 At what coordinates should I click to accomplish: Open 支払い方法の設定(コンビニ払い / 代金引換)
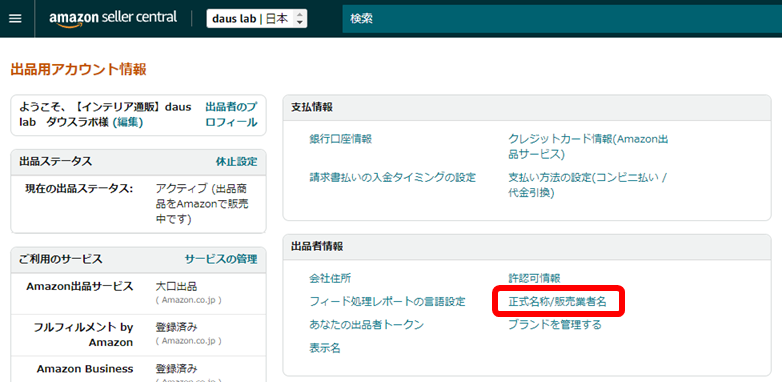coord(587,185)
